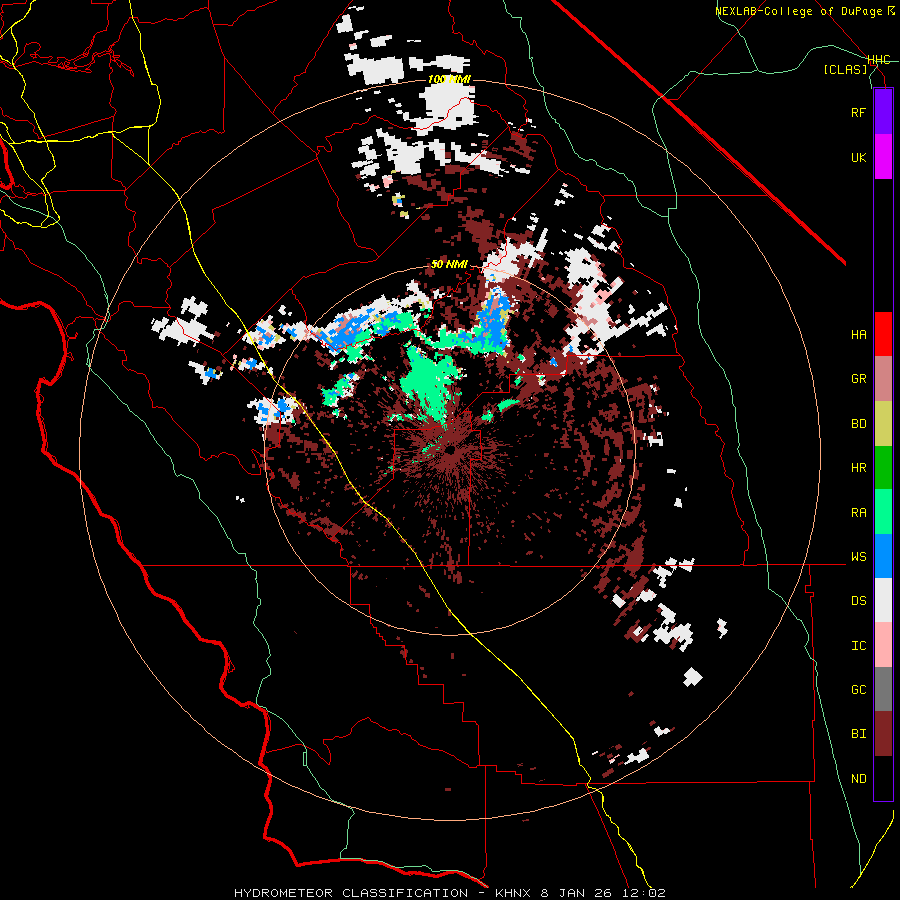Click the ND legend label
This screenshot has width=900, height=900.
[858, 779]
